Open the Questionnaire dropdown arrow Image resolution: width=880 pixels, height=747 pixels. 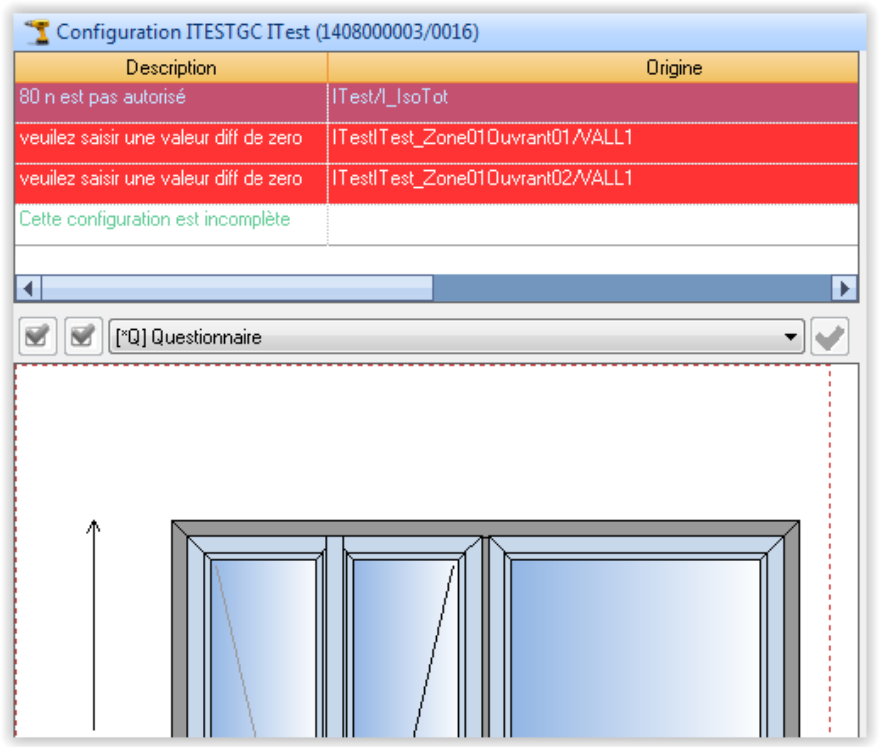tap(793, 337)
